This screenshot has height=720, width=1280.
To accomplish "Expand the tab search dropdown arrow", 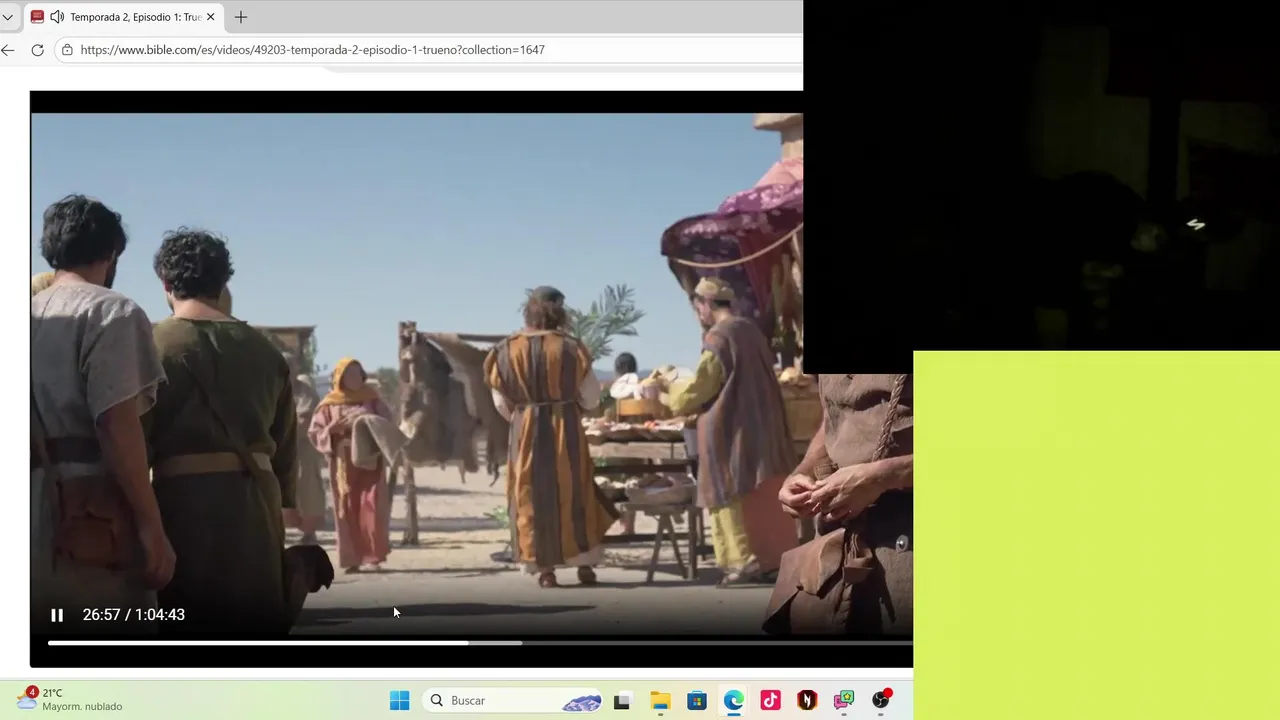I will (x=8, y=17).
